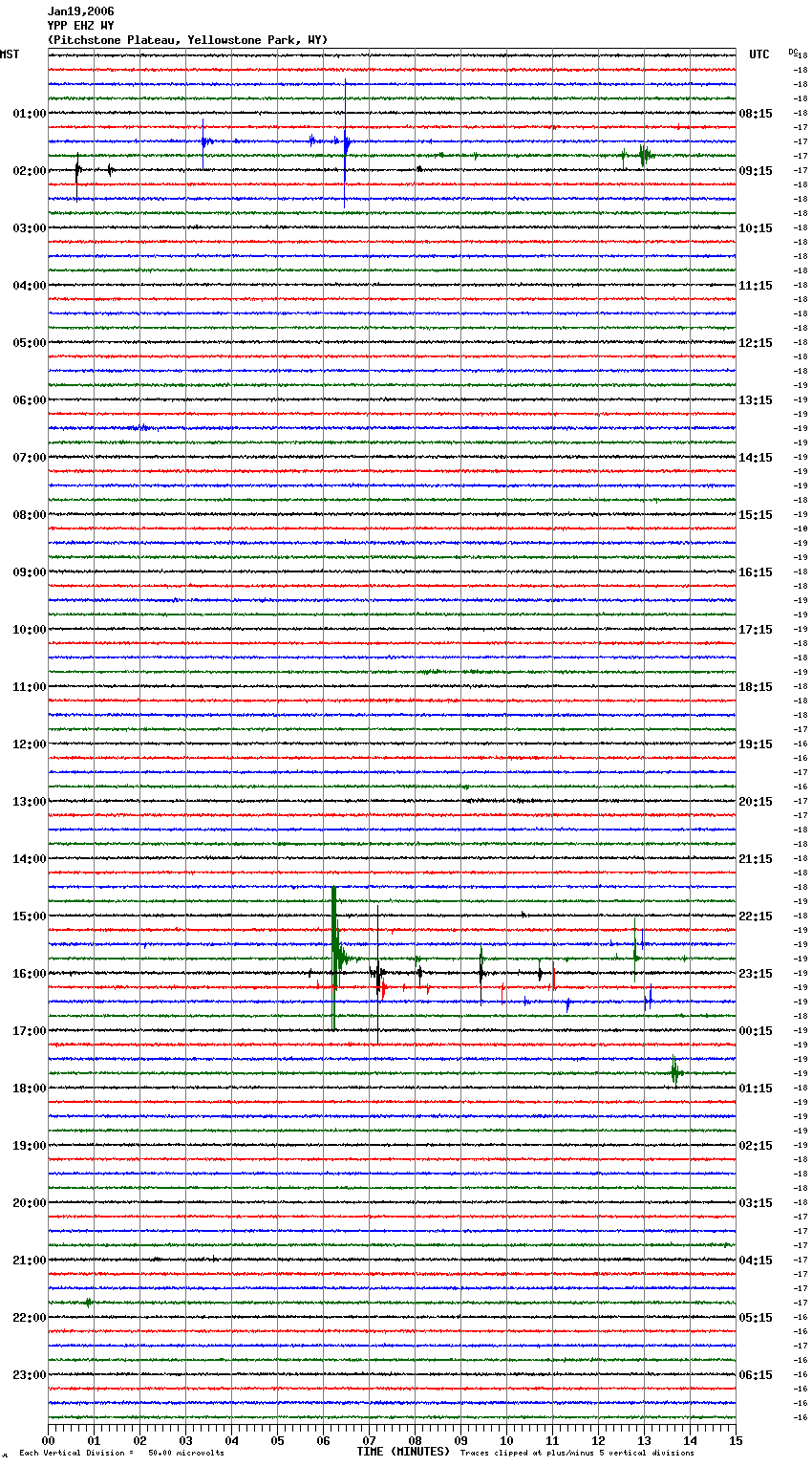This screenshot has width=812, height=1466.
Task: Click the 10:00 MST time label
Action: pyautogui.click(x=30, y=630)
